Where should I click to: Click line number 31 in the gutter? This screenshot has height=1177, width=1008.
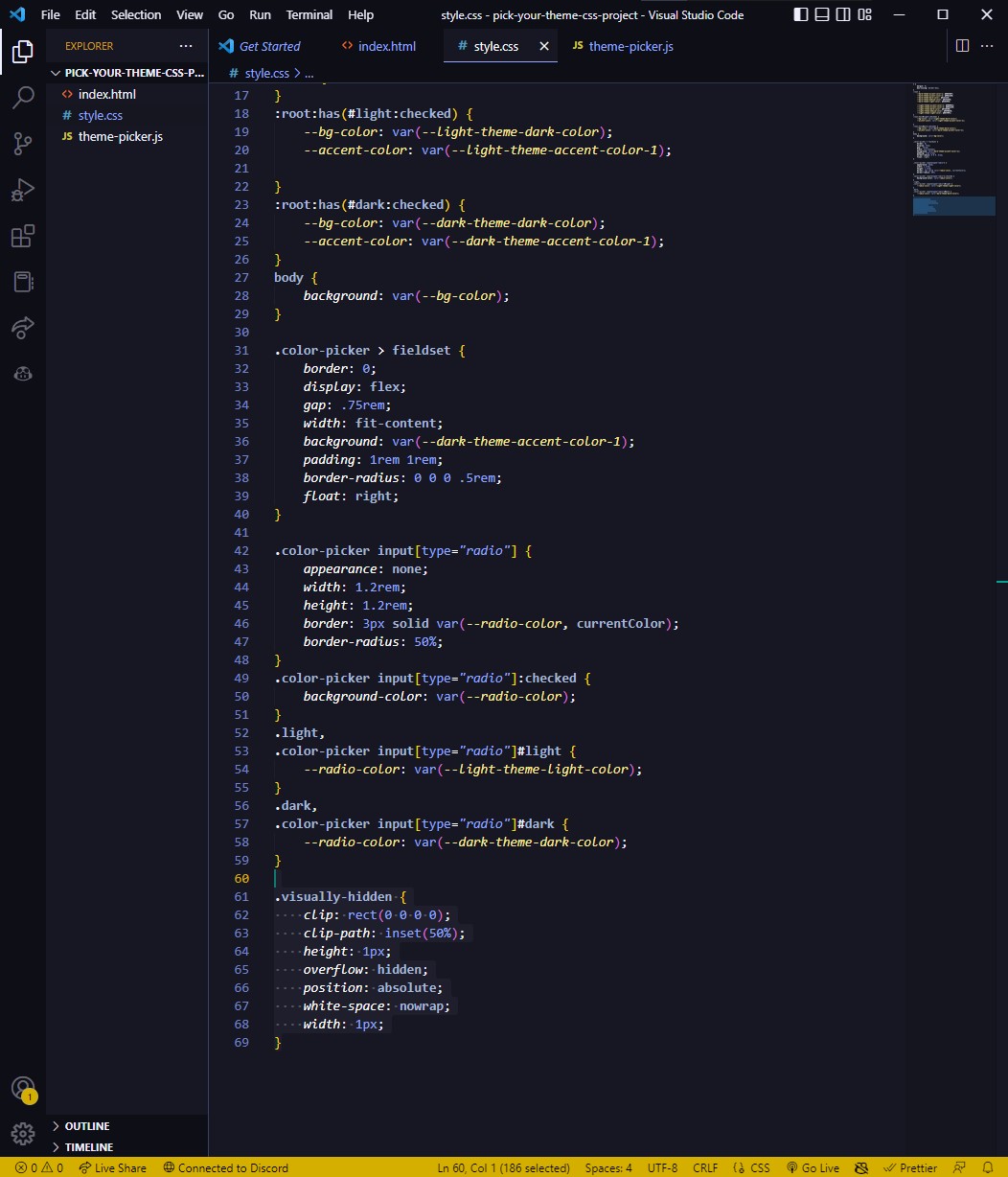click(x=241, y=350)
